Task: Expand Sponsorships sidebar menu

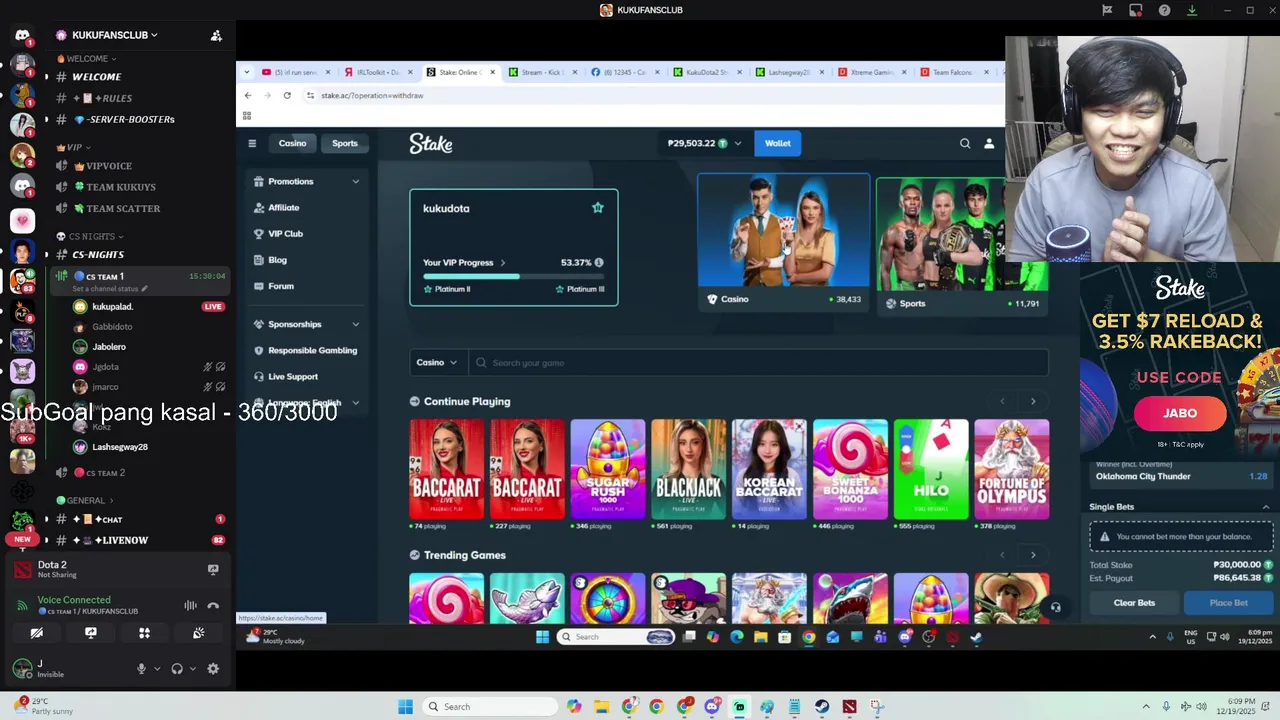Action: click(x=307, y=324)
